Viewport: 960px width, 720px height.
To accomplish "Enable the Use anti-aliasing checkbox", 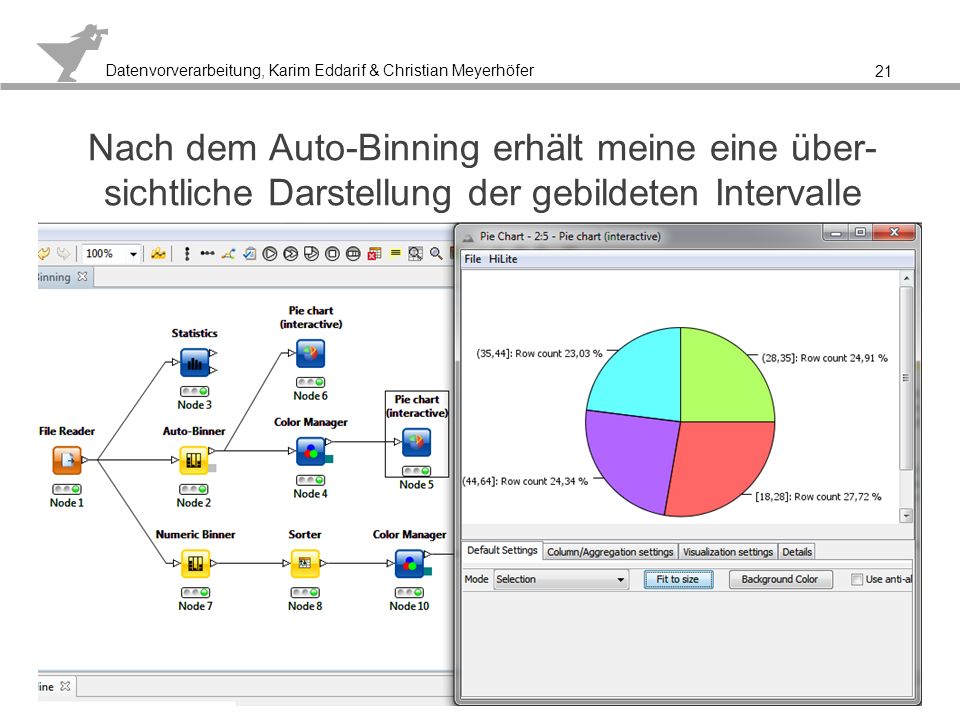I will (857, 579).
